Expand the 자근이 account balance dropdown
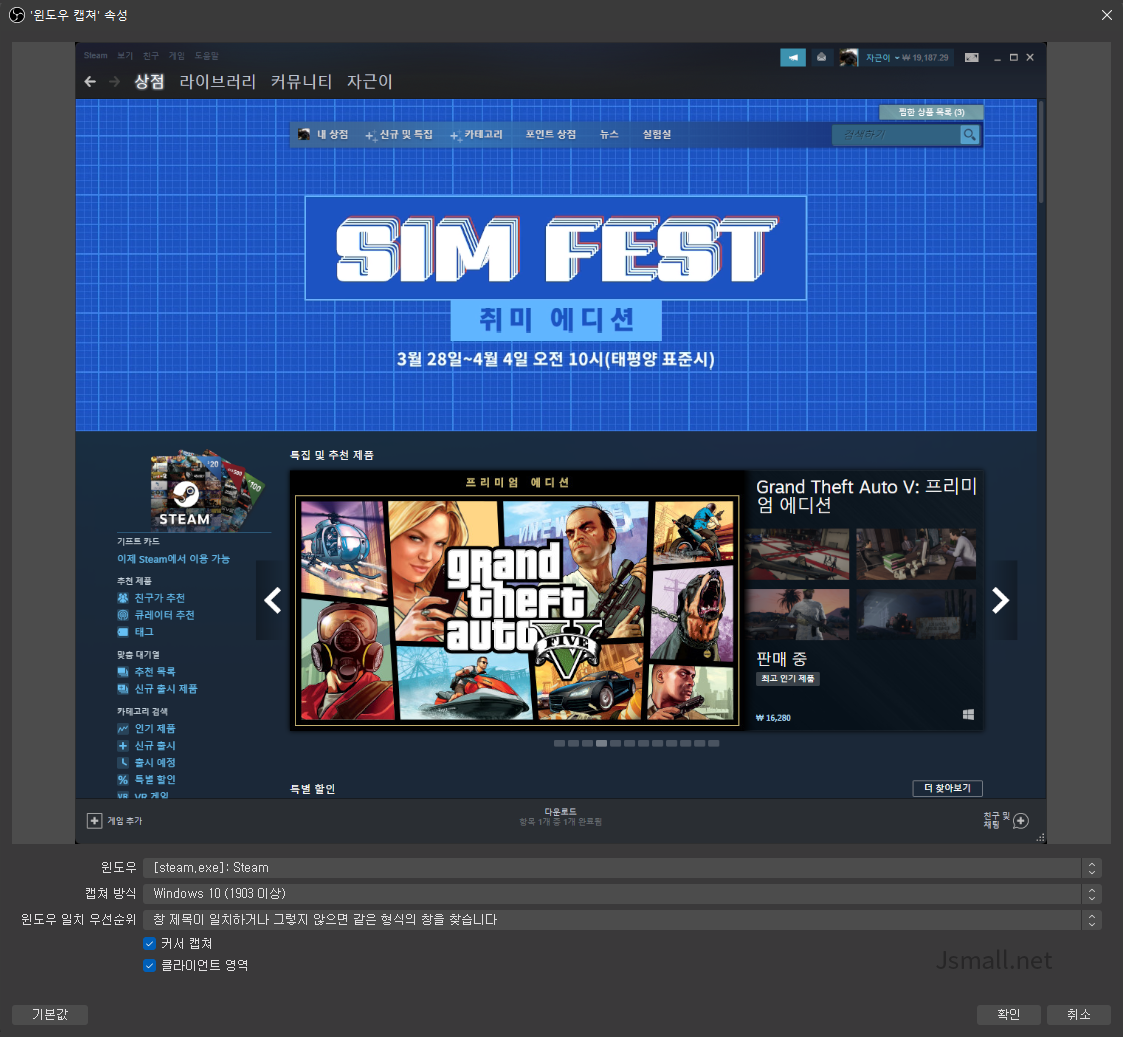Viewport: 1123px width, 1037px height. [907, 57]
